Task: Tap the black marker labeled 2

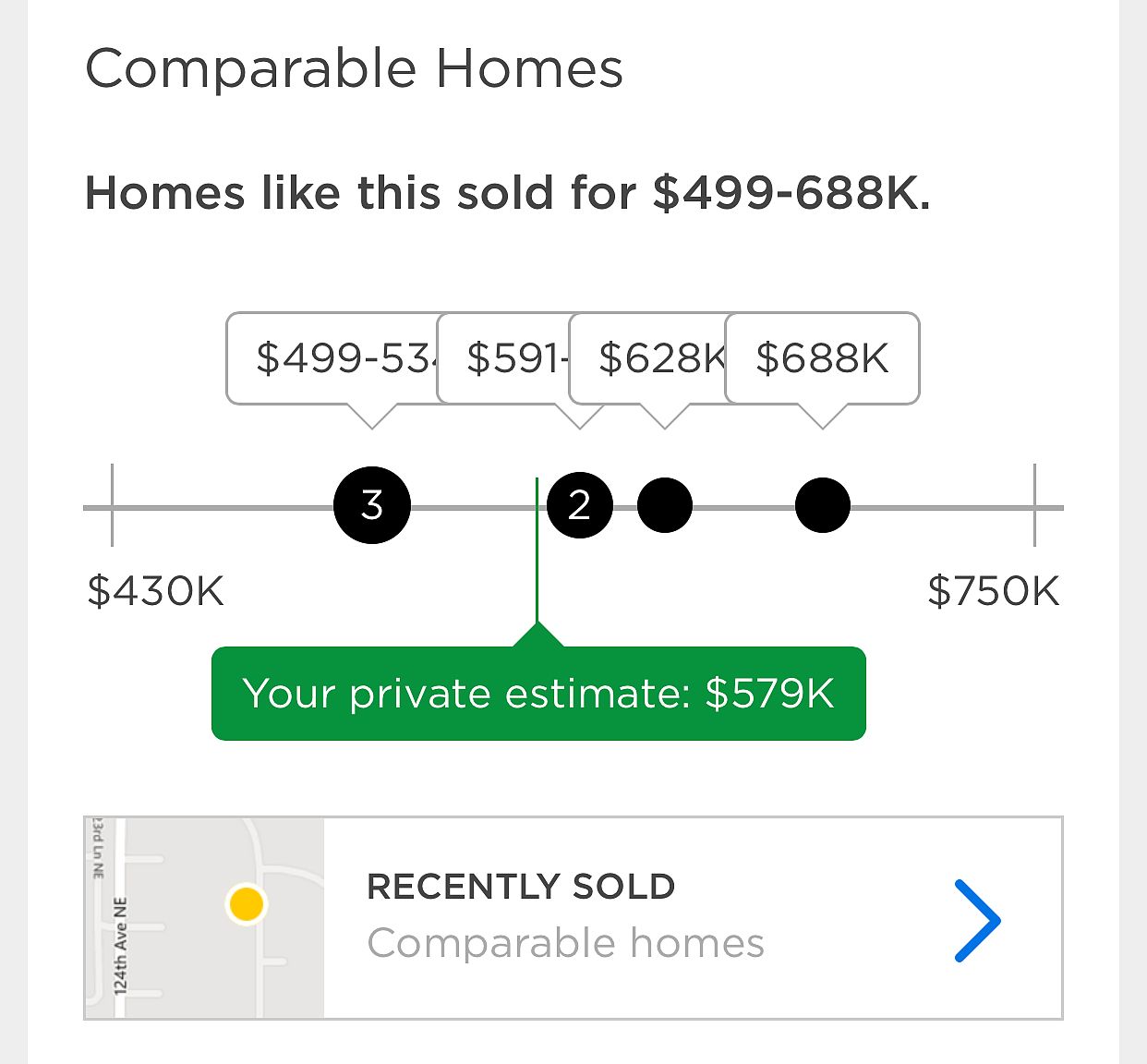Action: coord(580,505)
